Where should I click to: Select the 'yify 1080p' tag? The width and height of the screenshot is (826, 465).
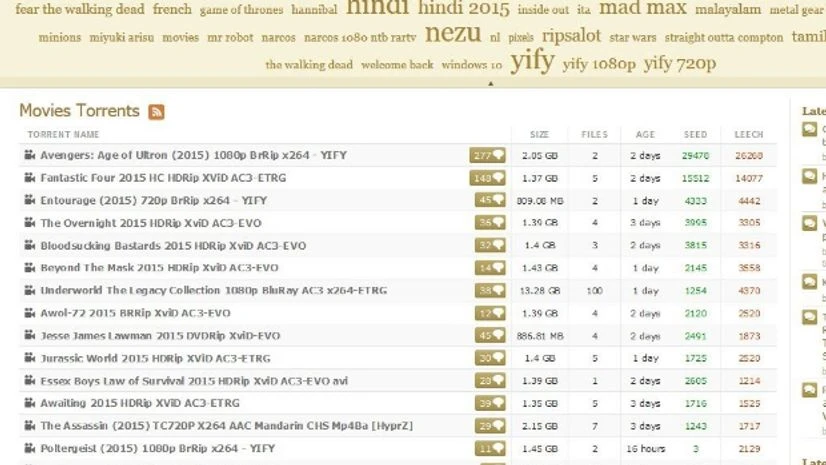coord(599,64)
